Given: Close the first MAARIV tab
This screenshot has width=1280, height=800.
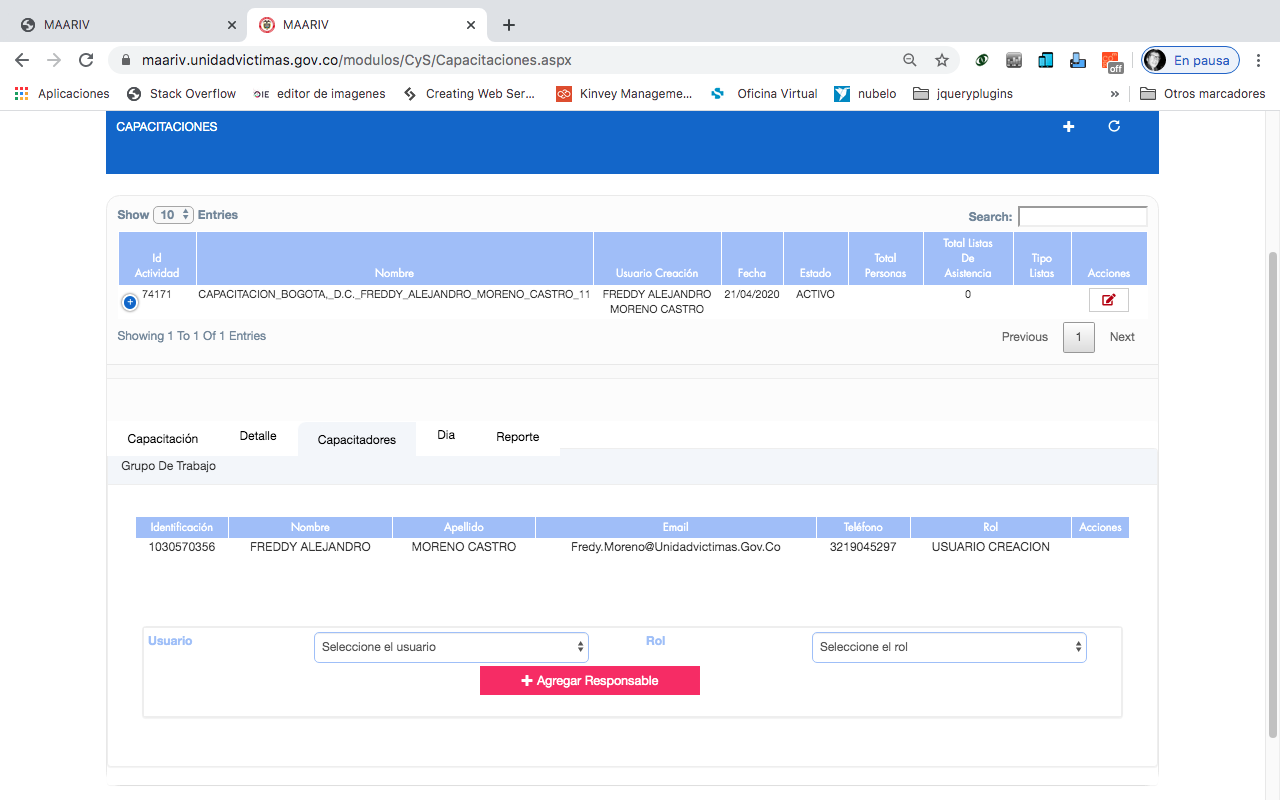Looking at the screenshot, I should (232, 25).
